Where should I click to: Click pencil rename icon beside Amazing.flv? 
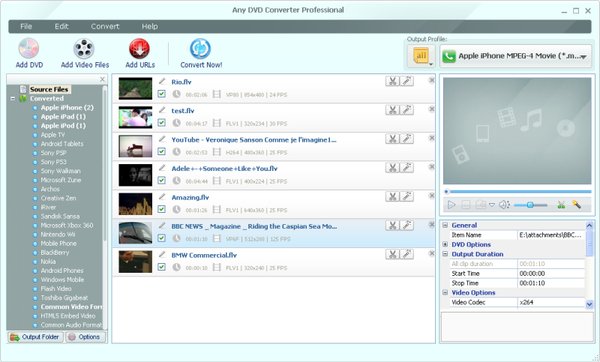(x=162, y=196)
